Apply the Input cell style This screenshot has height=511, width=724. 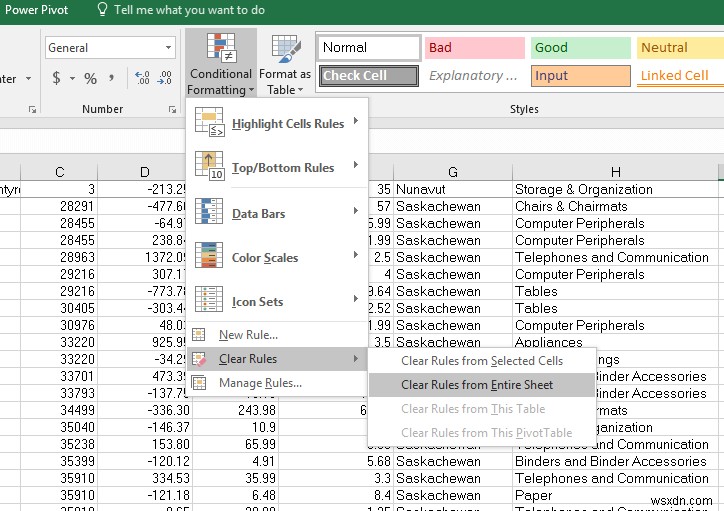pos(580,76)
